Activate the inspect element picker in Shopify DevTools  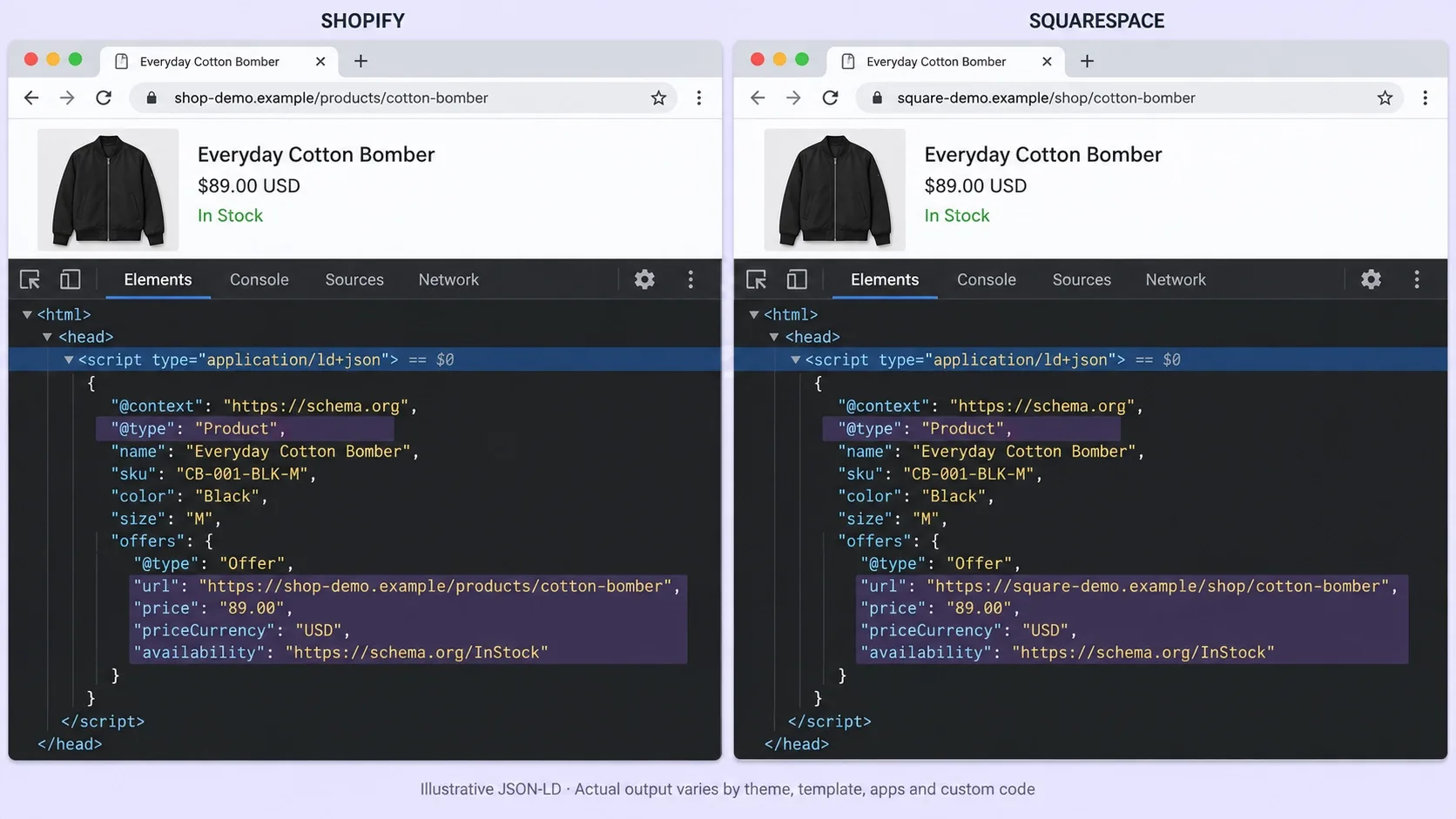click(30, 279)
